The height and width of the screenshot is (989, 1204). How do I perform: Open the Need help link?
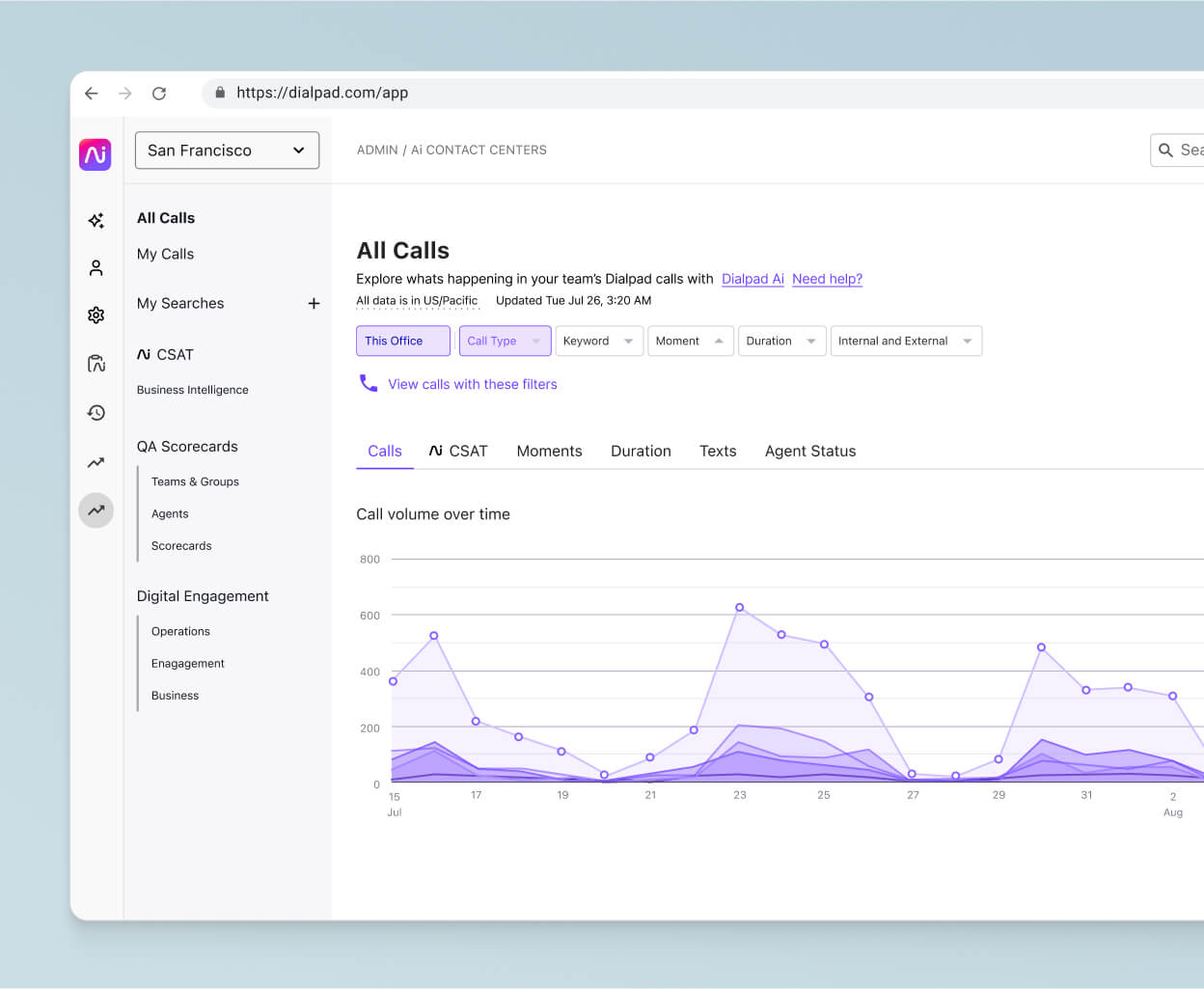pos(827,279)
